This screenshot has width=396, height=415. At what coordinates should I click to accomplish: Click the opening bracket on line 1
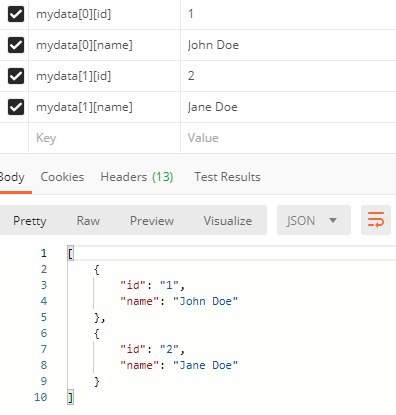(x=70, y=254)
